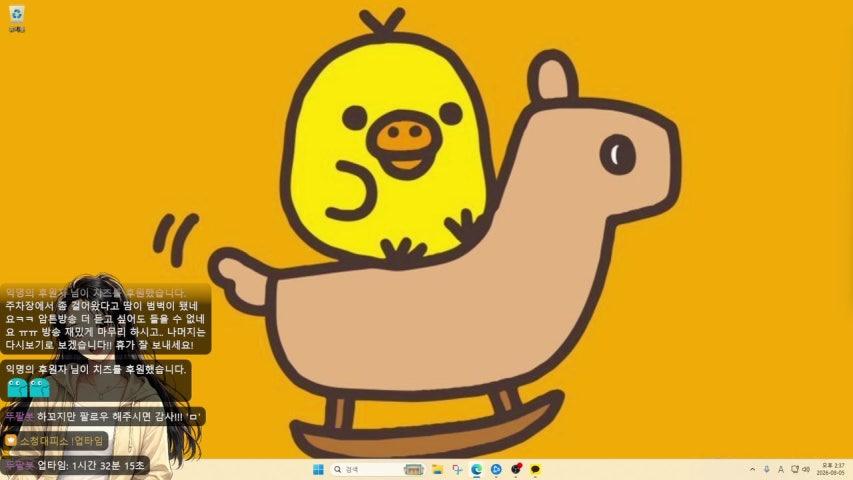Image resolution: width=853 pixels, height=480 pixels.
Task: Click the crown badge beside 소청대피소
Action: 11,441
